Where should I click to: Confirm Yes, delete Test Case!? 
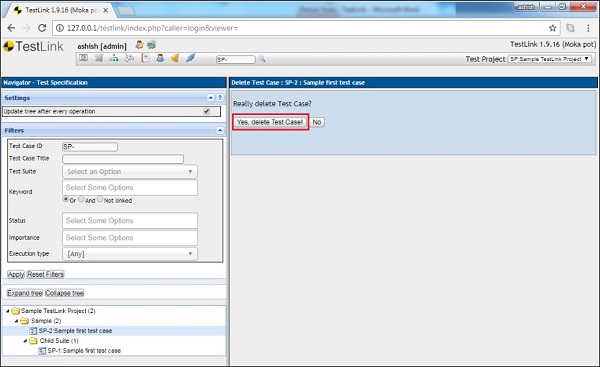[270, 122]
